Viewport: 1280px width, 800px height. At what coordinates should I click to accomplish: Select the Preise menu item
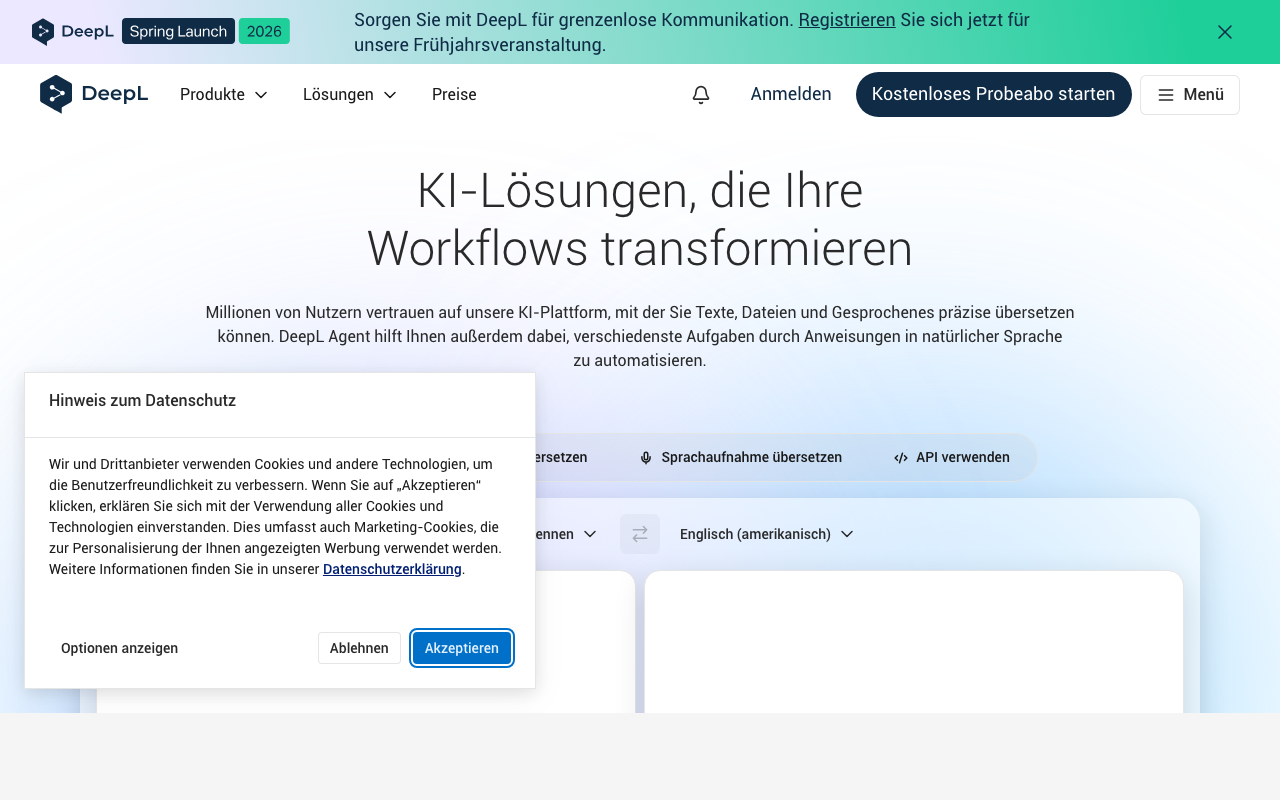(454, 94)
